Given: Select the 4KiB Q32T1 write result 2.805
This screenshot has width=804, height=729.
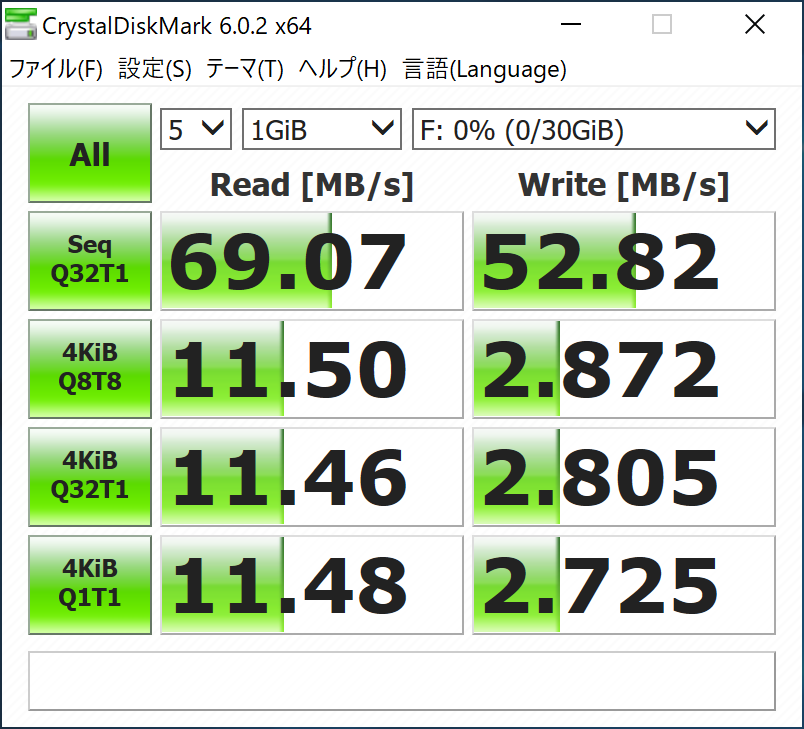Looking at the screenshot, I should (624, 477).
